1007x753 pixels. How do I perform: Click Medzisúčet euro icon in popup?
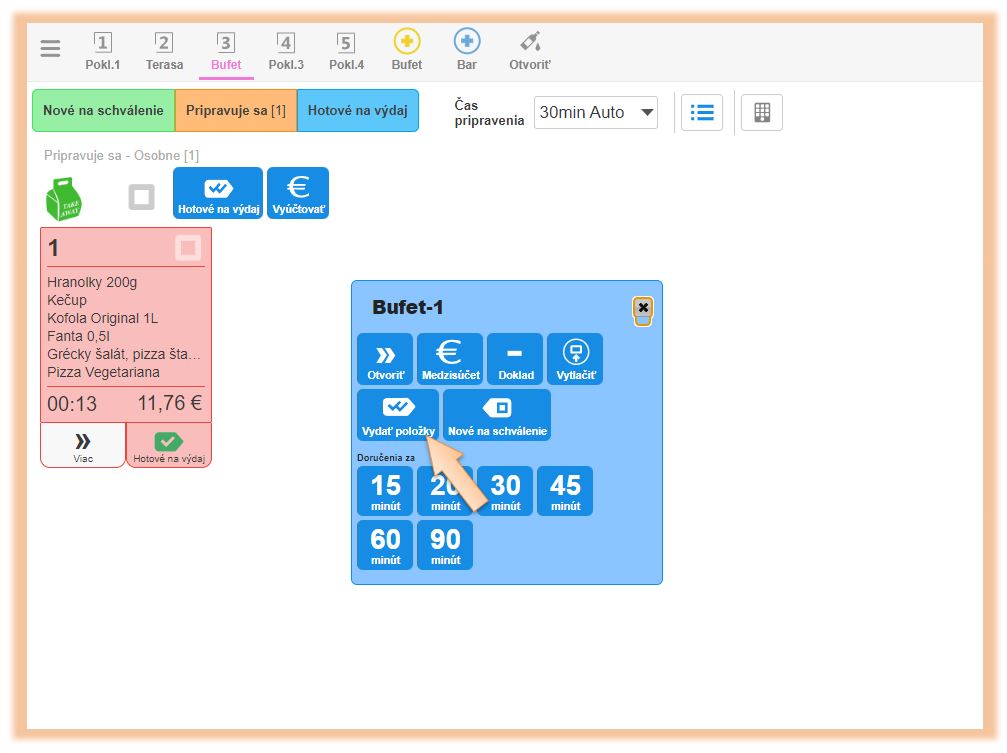pos(450,359)
